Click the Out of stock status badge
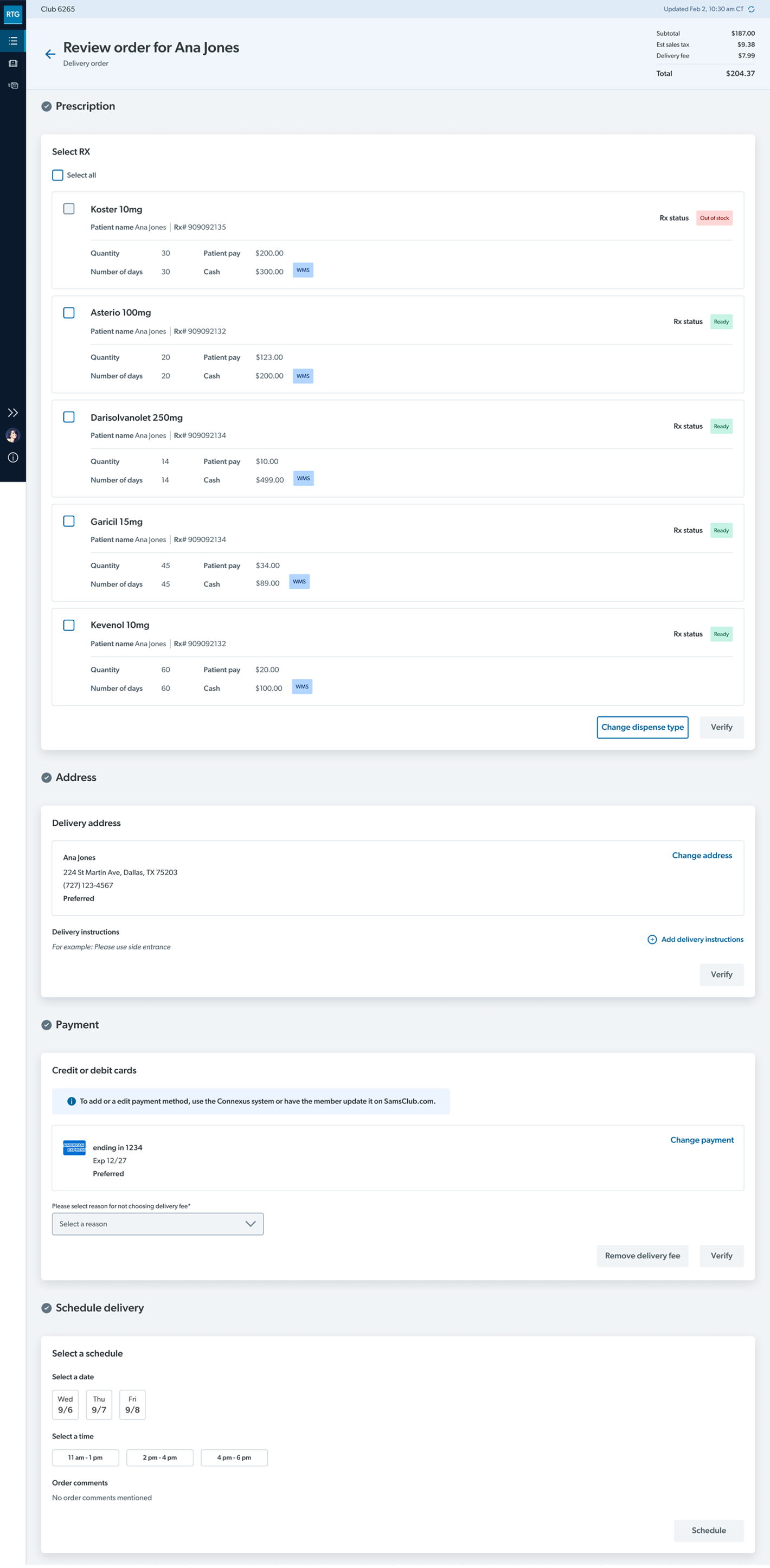The image size is (770, 1568). pyautogui.click(x=715, y=218)
